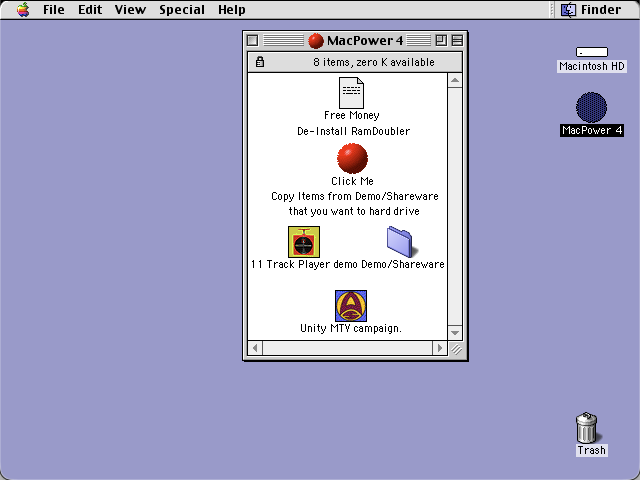The height and width of the screenshot is (480, 640).
Task: Open the File menu
Action: click(x=54, y=9)
